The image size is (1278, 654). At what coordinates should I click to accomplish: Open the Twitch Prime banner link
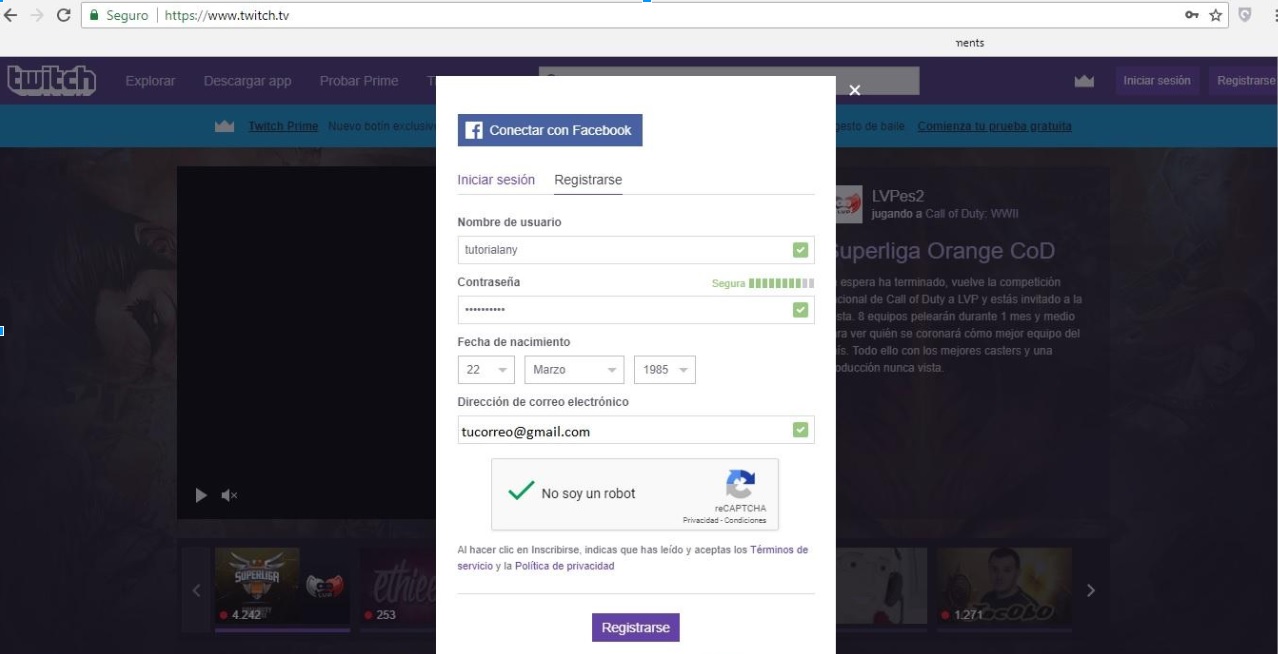pos(283,126)
